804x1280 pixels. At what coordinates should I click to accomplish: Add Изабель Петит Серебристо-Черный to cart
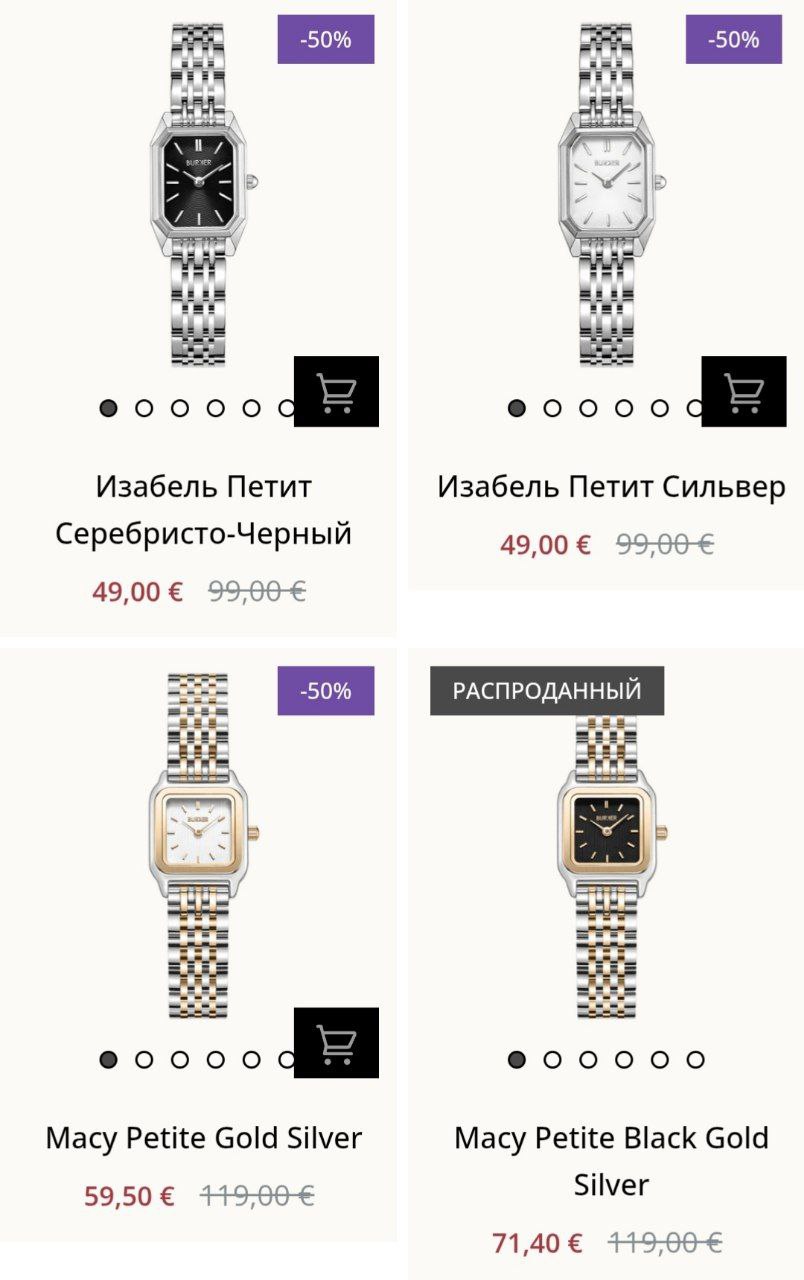[336, 391]
